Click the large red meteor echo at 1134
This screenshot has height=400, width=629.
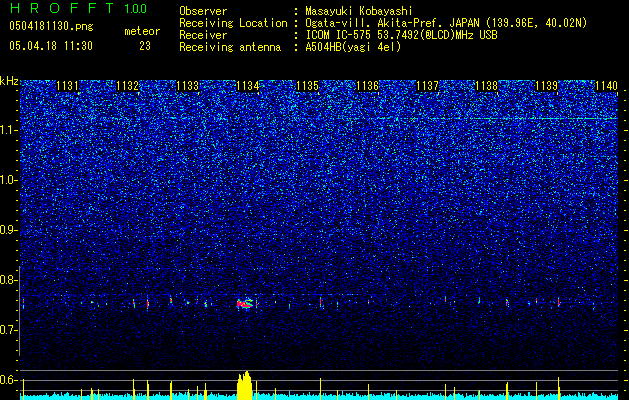pos(245,304)
